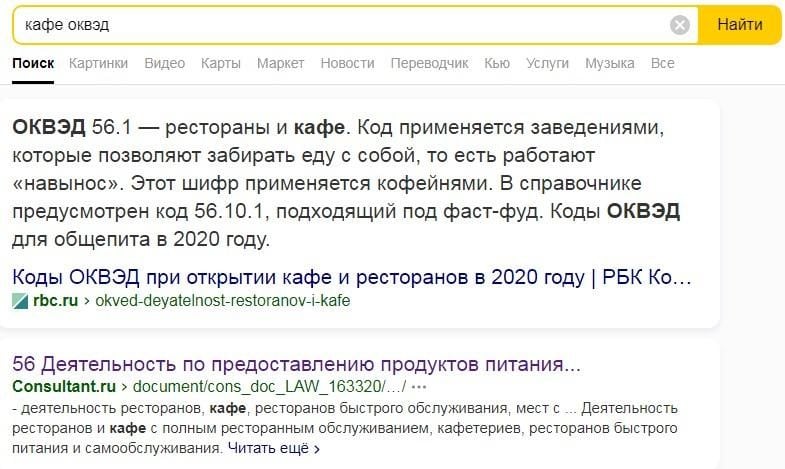Click the yellow Найти search button
This screenshot has height=469, width=785.
739,25
